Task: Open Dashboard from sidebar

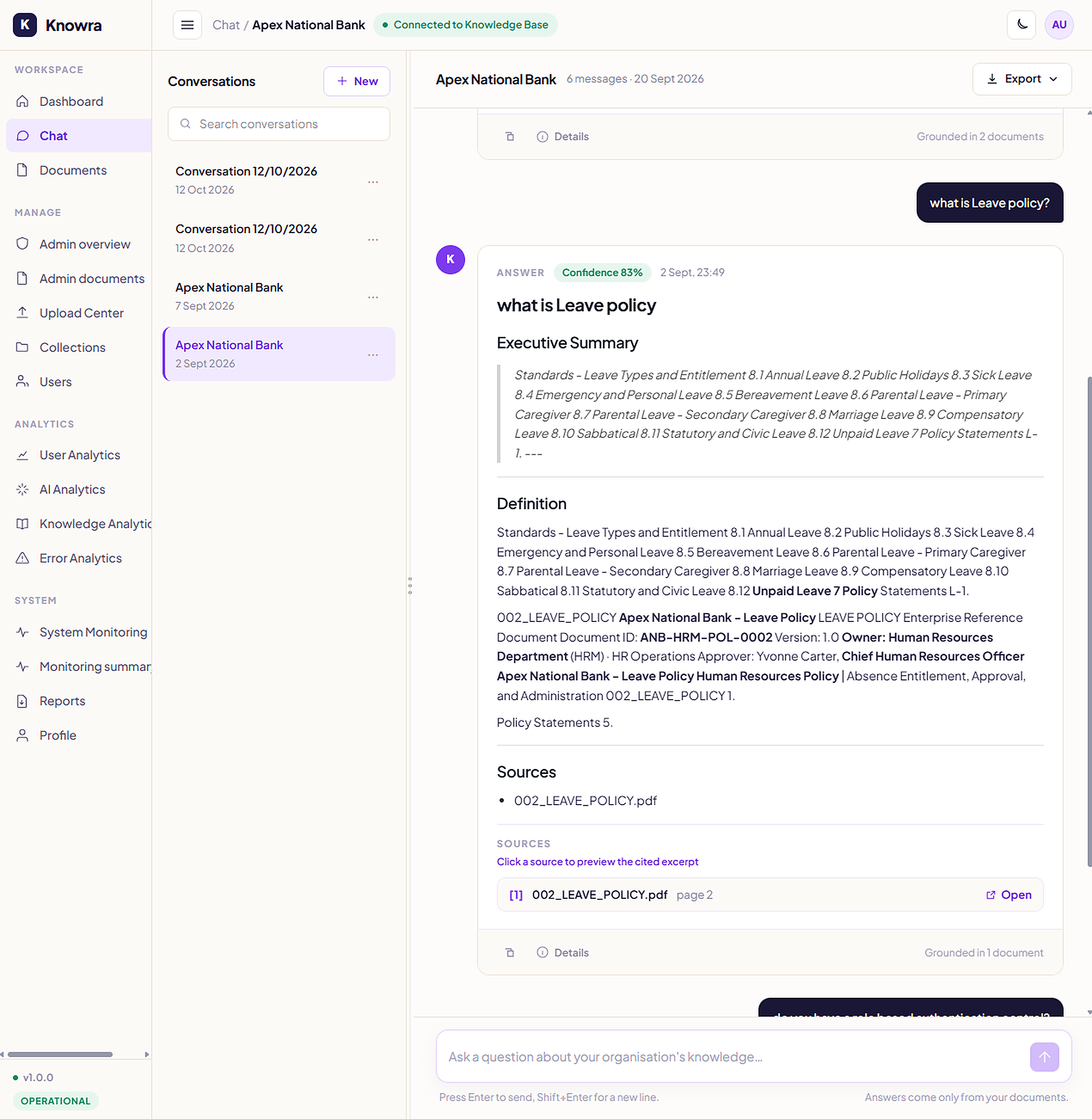Action: 79,101
